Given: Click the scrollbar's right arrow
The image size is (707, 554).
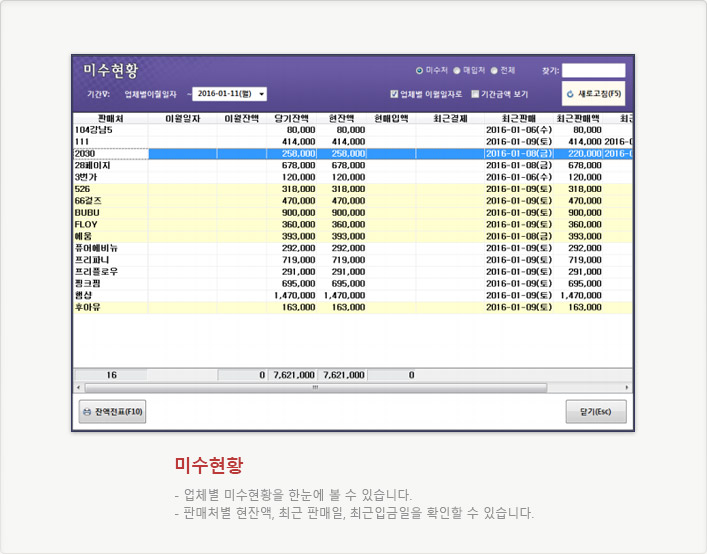Looking at the screenshot, I should (x=627, y=387).
